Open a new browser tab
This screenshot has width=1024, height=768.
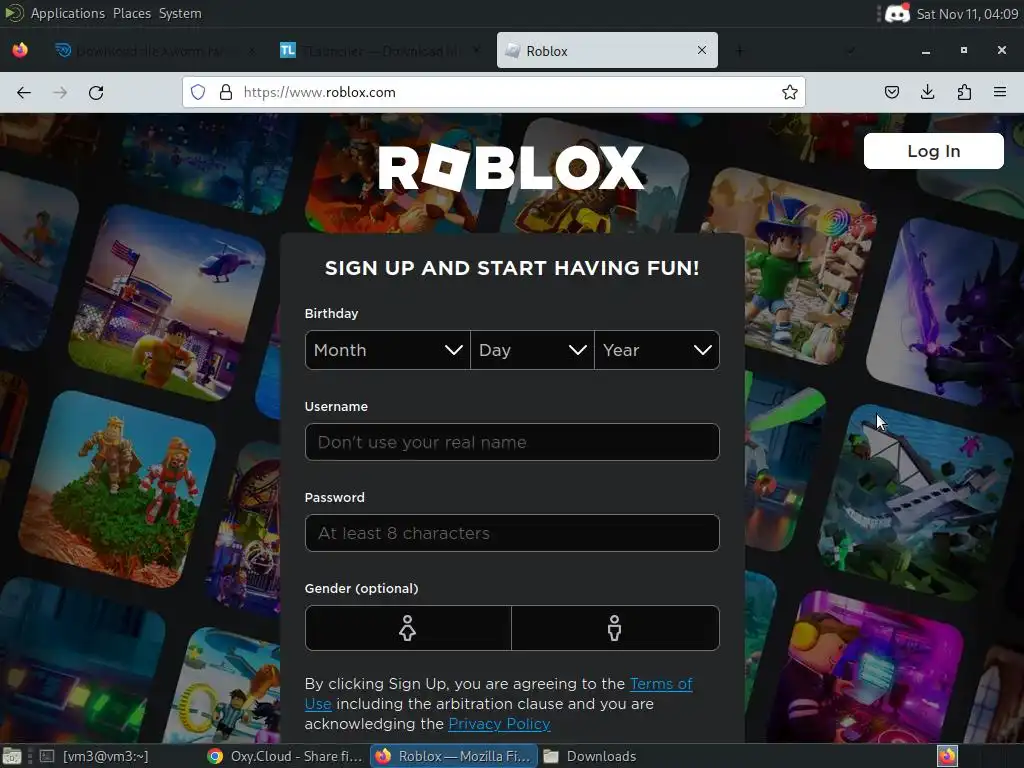click(x=739, y=50)
